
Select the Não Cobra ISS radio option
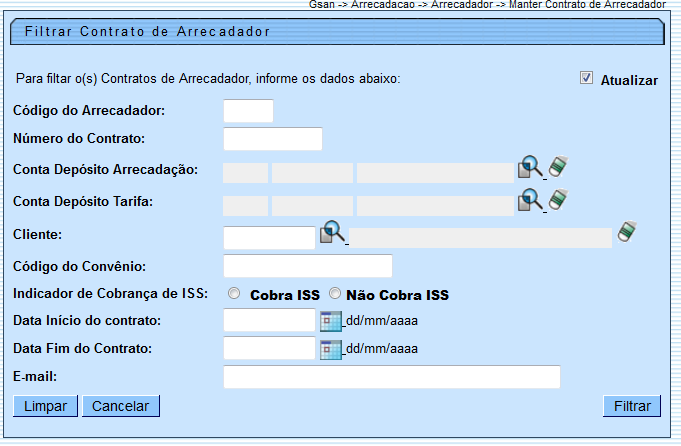(x=335, y=294)
